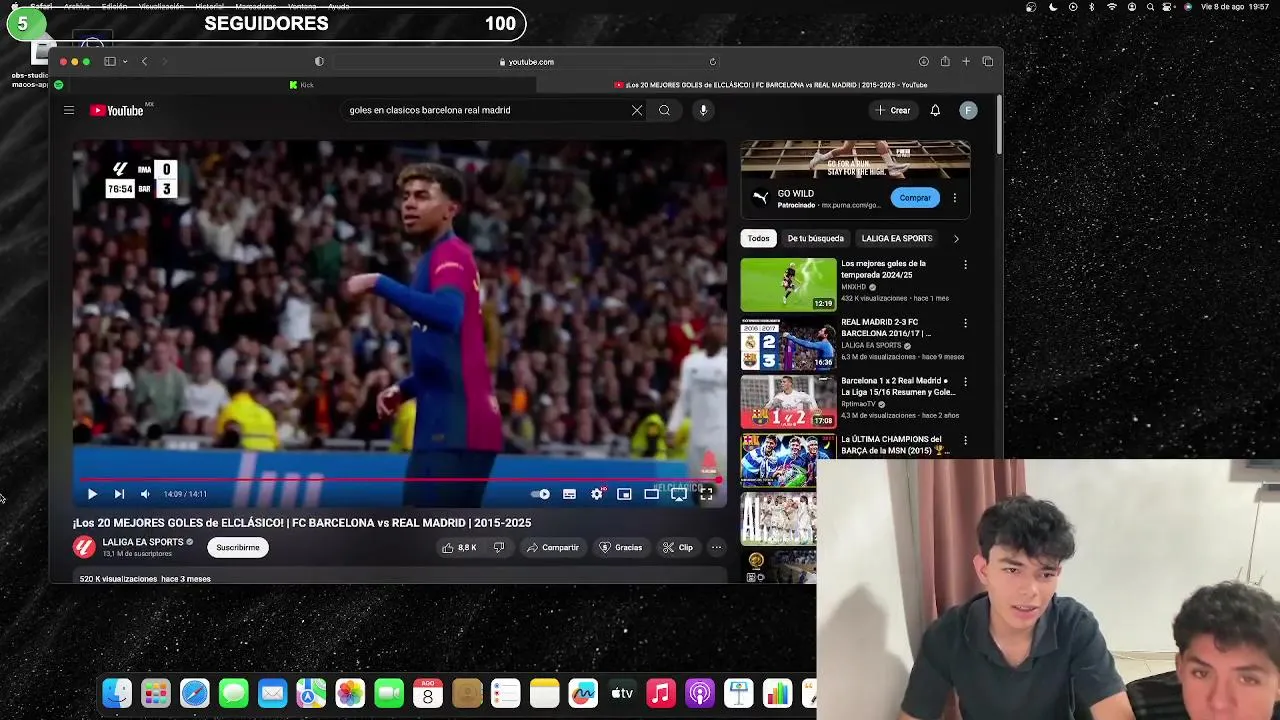The height and width of the screenshot is (720, 1280).
Task: Open the player settings gear
Action: click(597, 494)
